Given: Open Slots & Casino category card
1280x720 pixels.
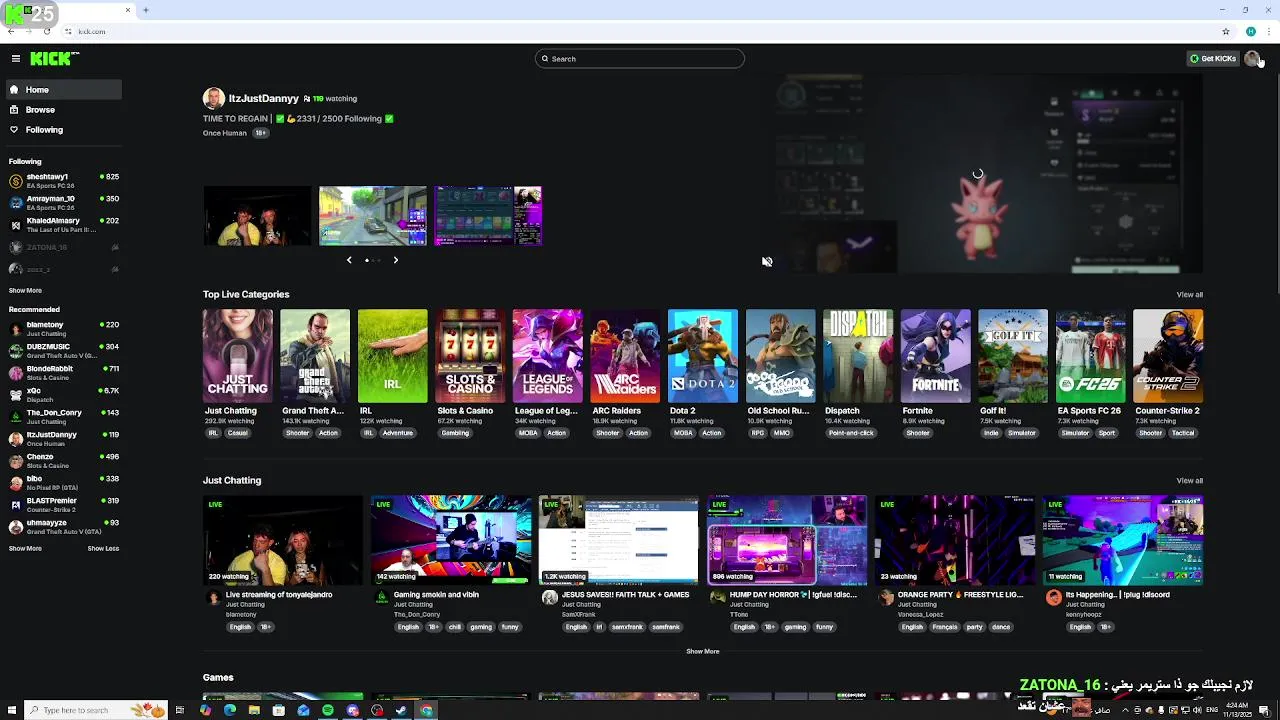Looking at the screenshot, I should click(x=470, y=356).
